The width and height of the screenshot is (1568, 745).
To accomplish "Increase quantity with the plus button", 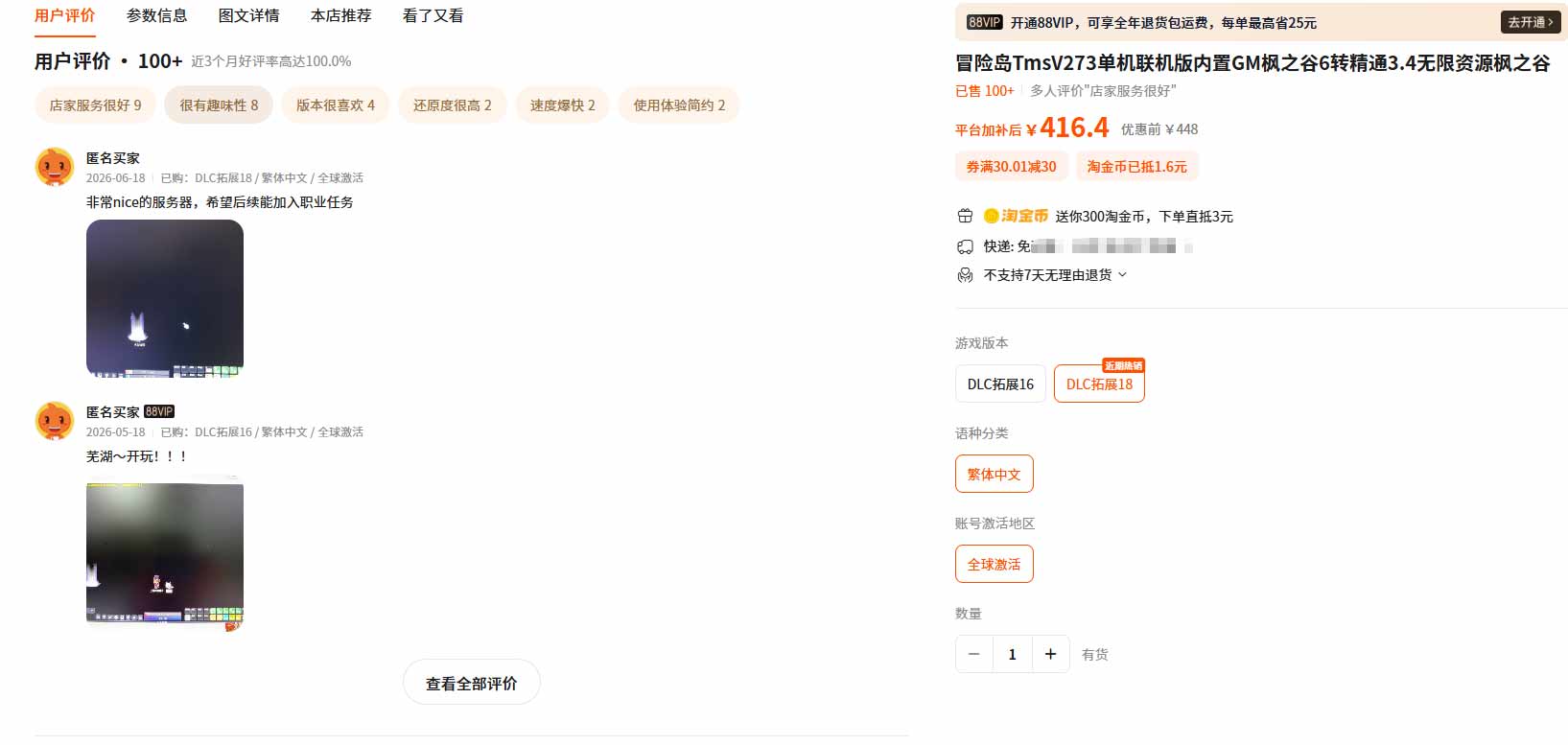I will [x=1050, y=654].
